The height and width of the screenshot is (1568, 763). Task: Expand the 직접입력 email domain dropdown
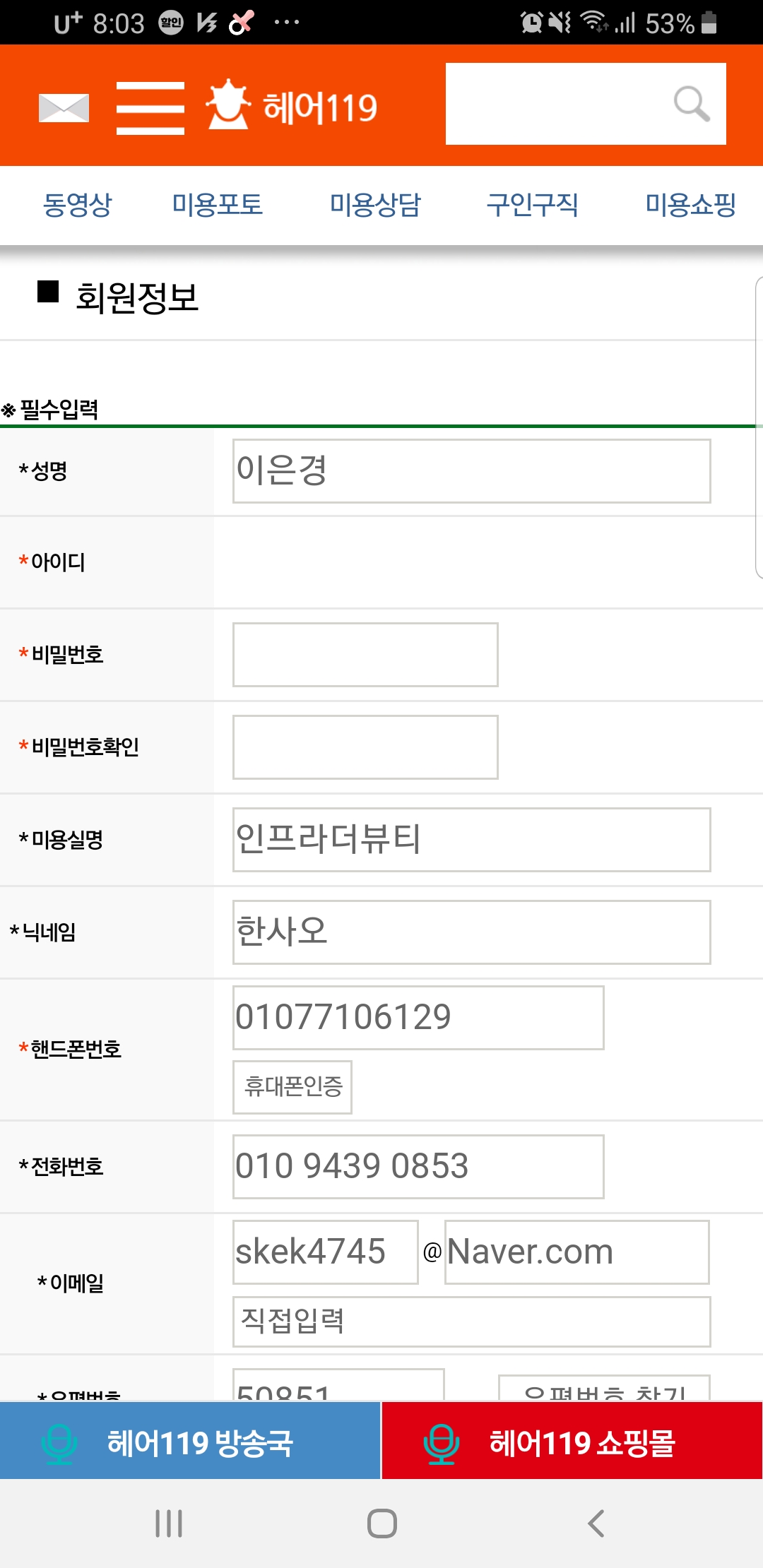tap(472, 1321)
